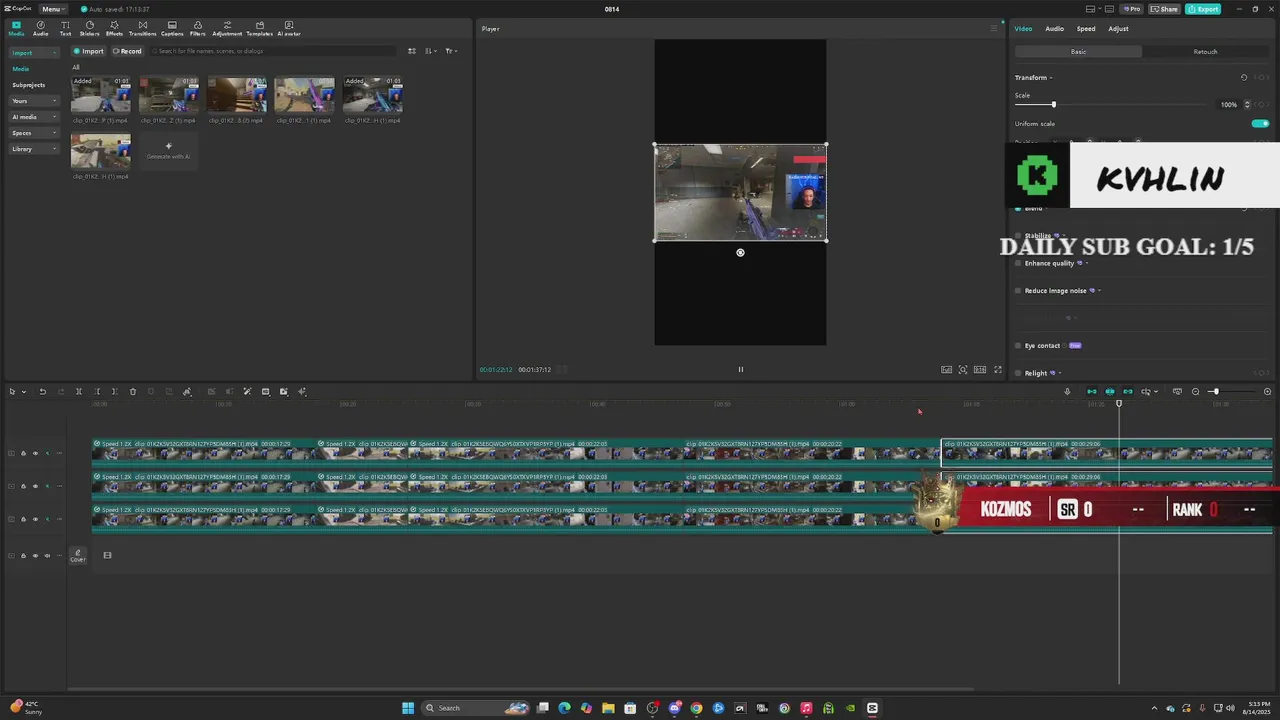
Task: Enable the Enhance quality checkbox
Action: coord(1018,263)
